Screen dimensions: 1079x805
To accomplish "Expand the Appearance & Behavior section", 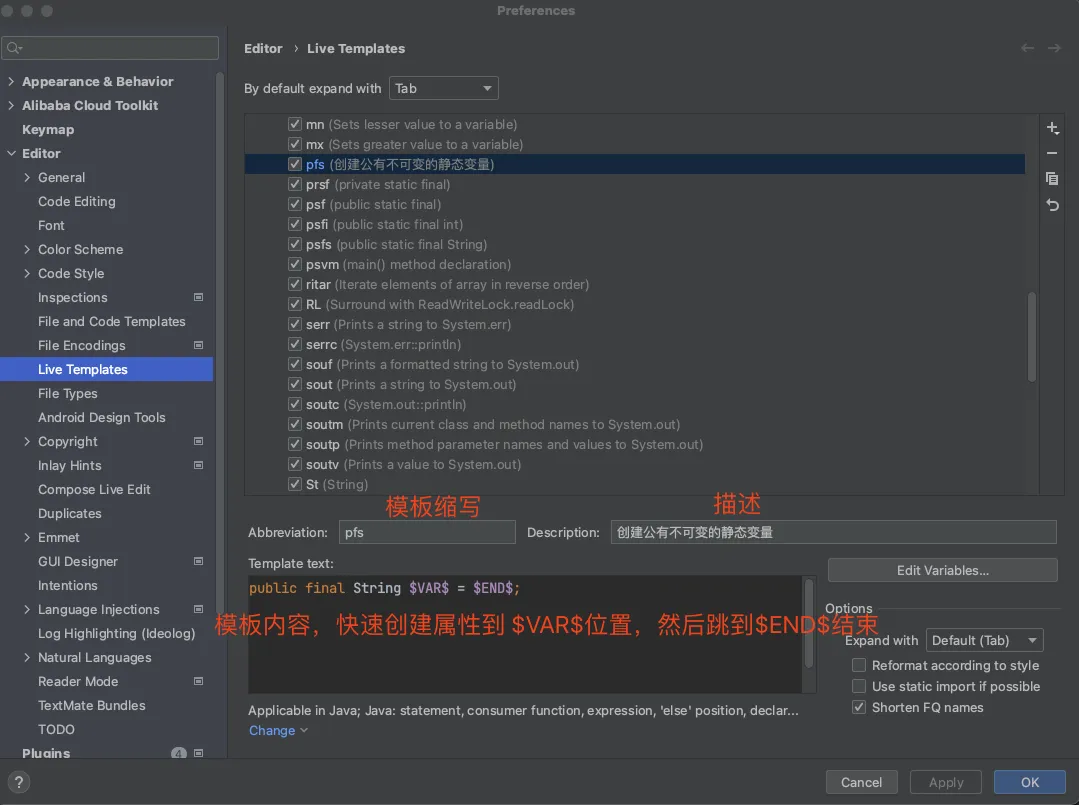I will tap(11, 81).
